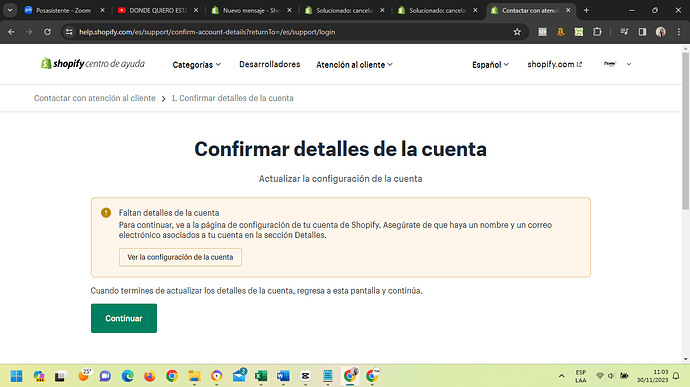Click the warning icon beside Faltan detalles
690x387 pixels.
click(x=106, y=213)
